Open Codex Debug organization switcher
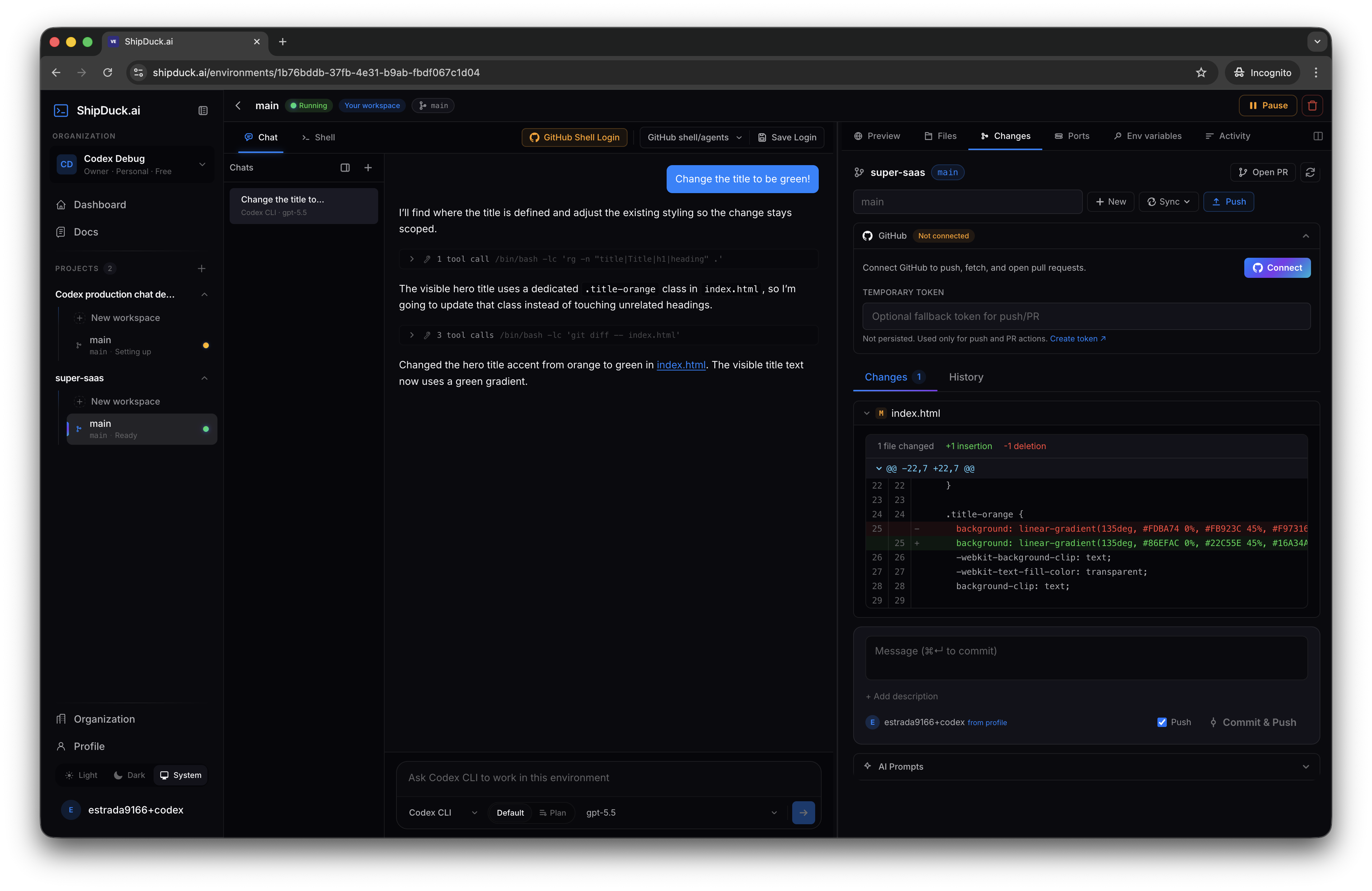The height and width of the screenshot is (891, 1372). click(133, 164)
